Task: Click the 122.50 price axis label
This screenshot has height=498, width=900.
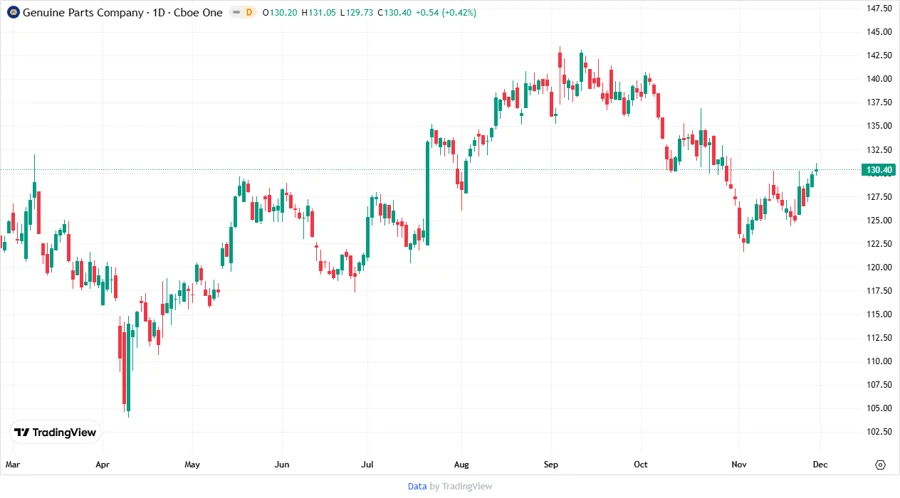Action: point(879,244)
